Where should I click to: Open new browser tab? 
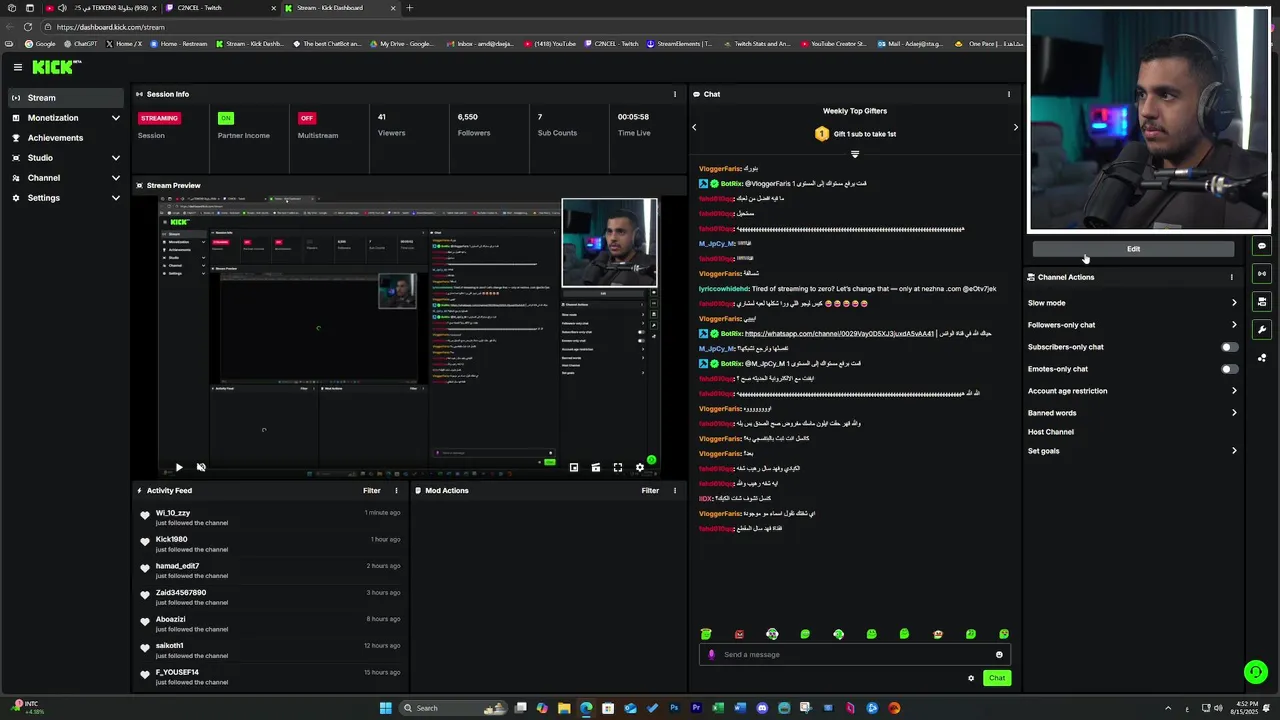click(409, 8)
